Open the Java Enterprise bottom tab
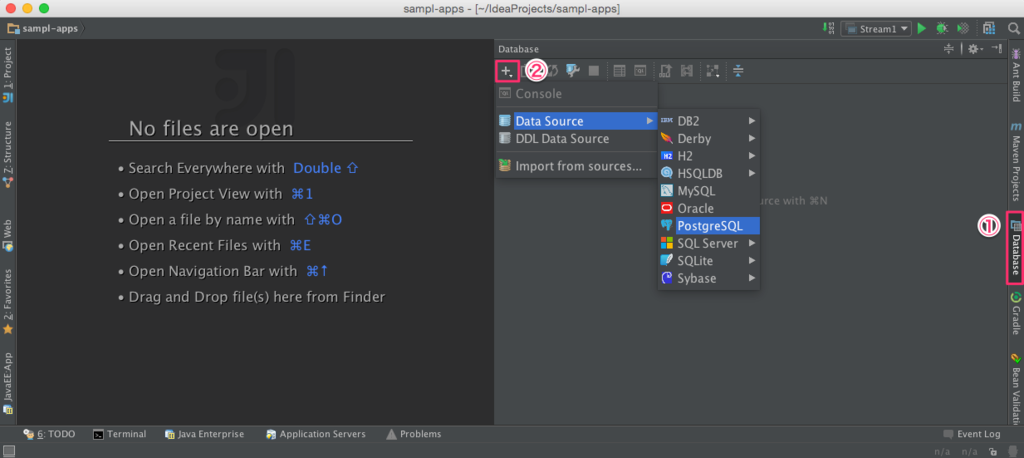1024x458 pixels. (204, 434)
